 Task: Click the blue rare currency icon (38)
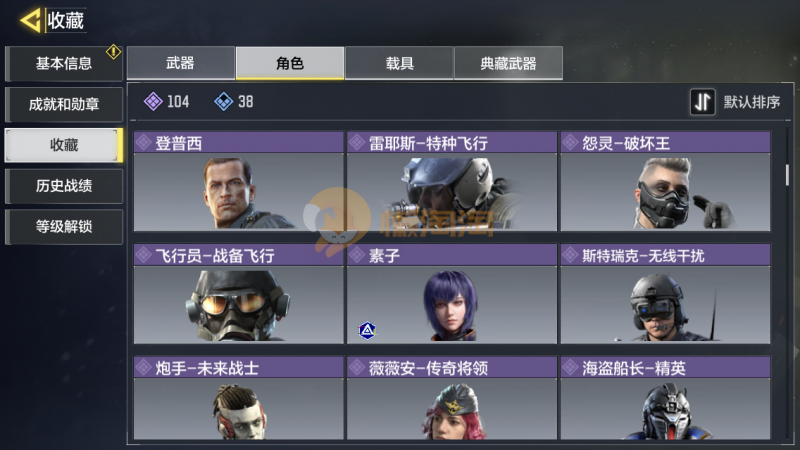coord(223,102)
